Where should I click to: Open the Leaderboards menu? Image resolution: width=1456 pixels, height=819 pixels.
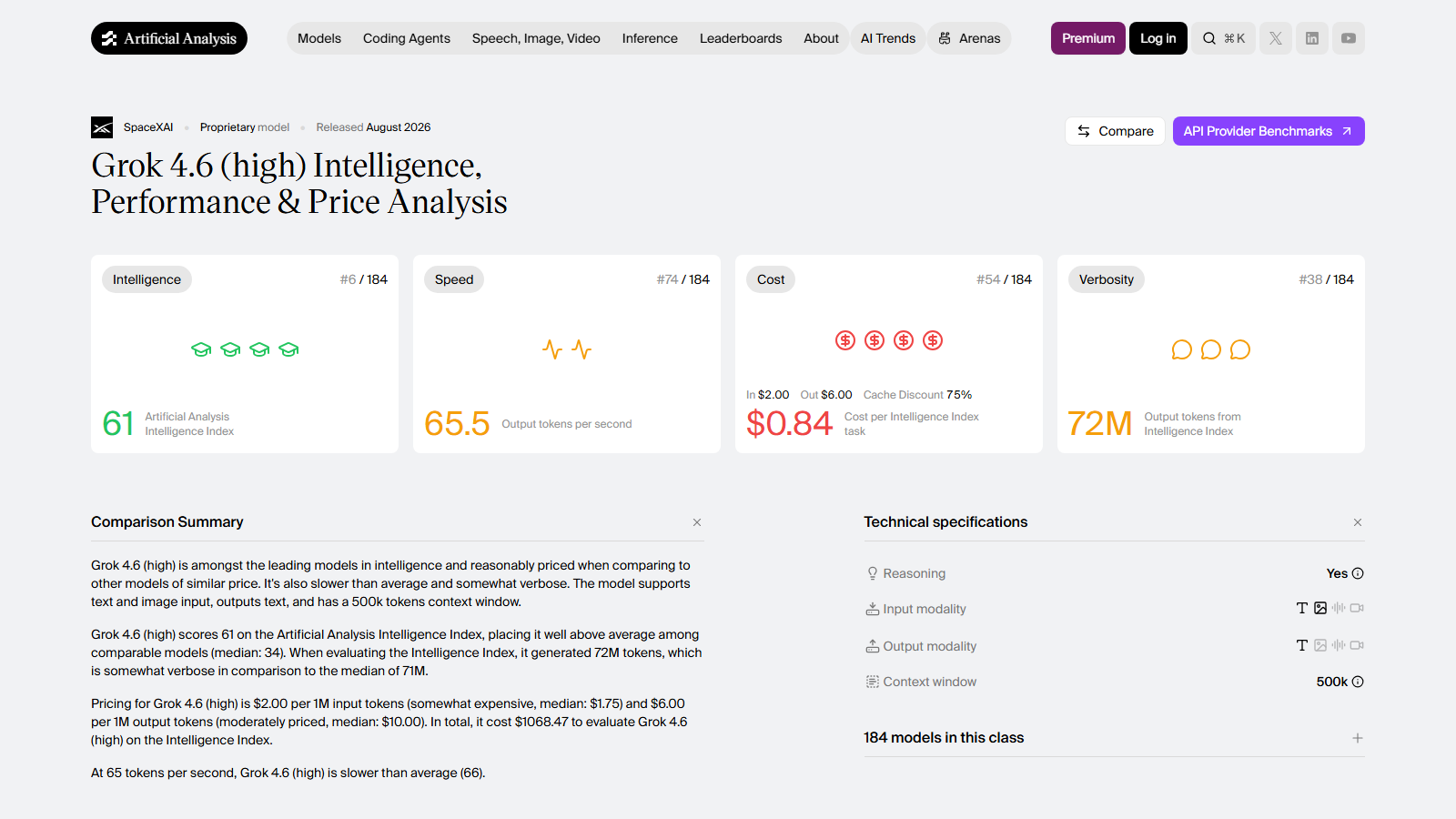[741, 38]
